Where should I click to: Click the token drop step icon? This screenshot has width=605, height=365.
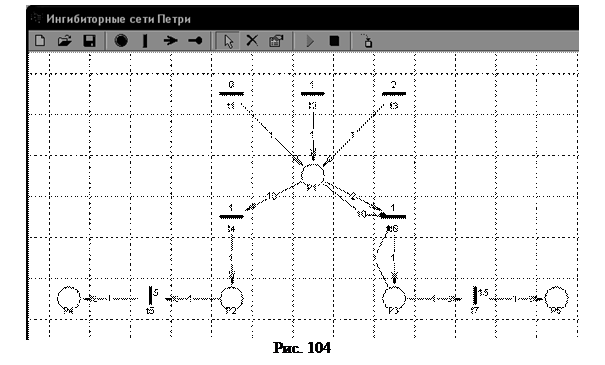367,41
